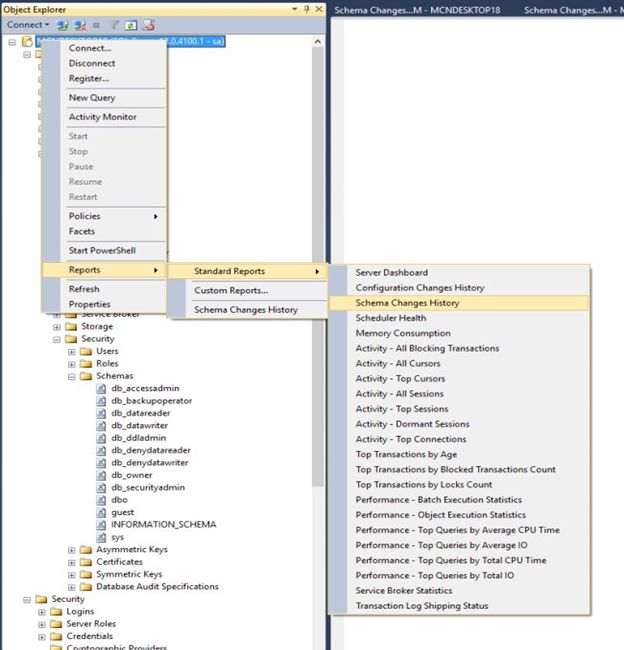Screen dimensions: 624x650
Task: Open Performance - Top Queries by Total IO
Action: 459,575
